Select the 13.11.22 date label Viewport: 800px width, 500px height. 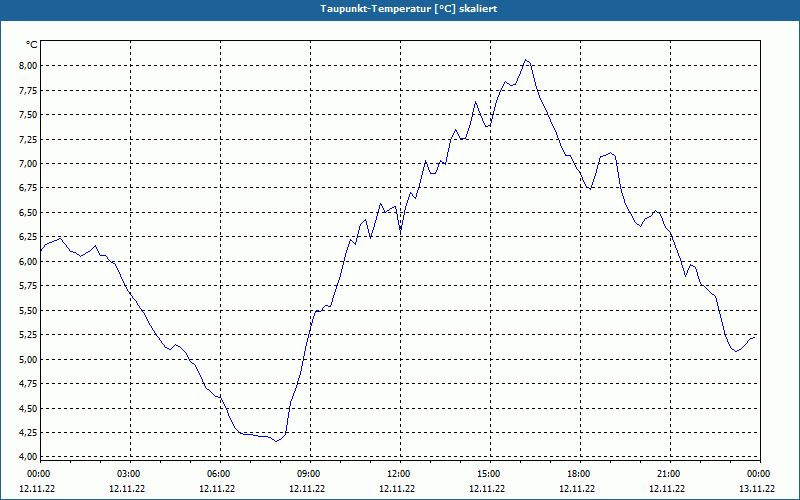coord(757,489)
